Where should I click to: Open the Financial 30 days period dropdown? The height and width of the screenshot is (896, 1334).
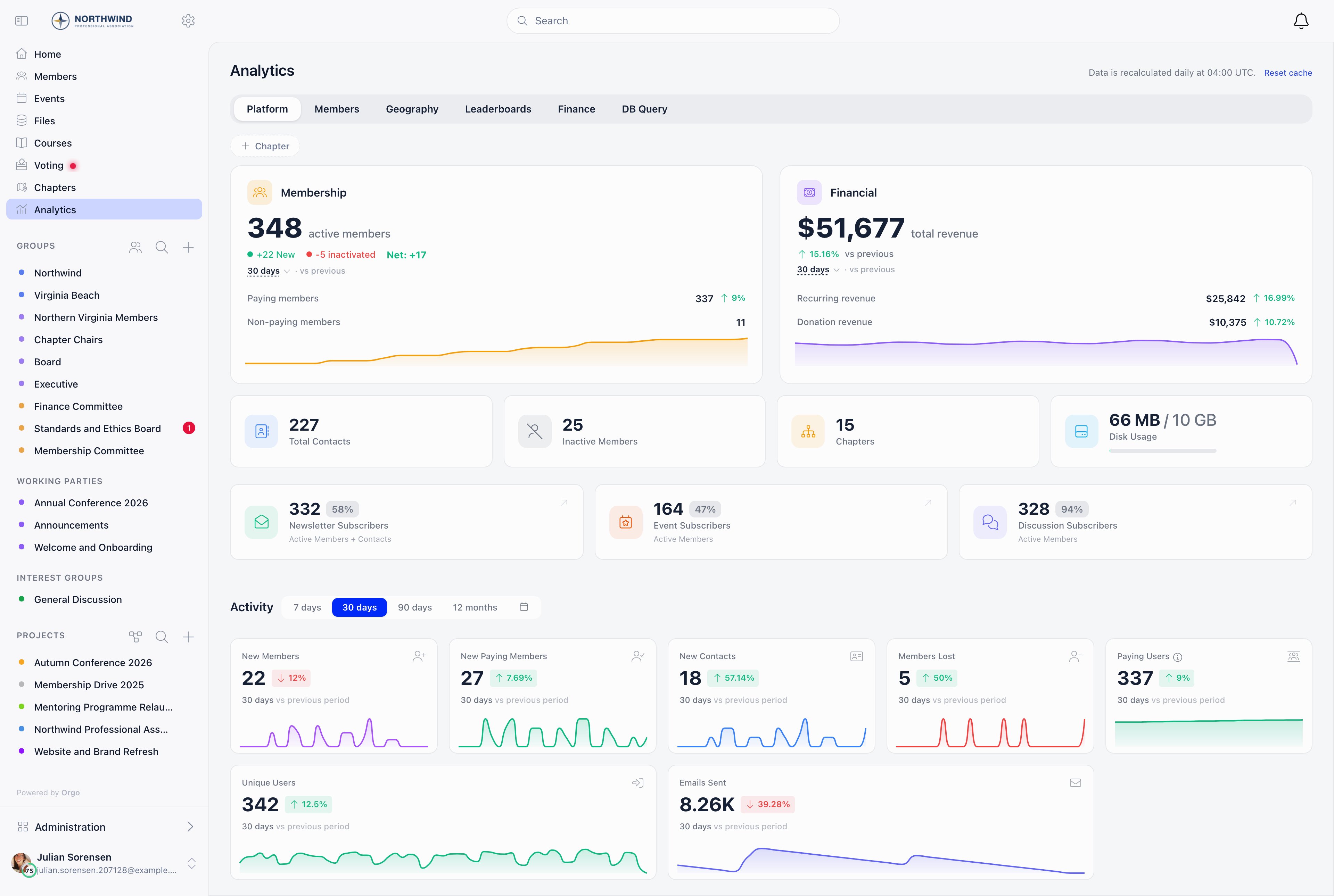tap(818, 270)
